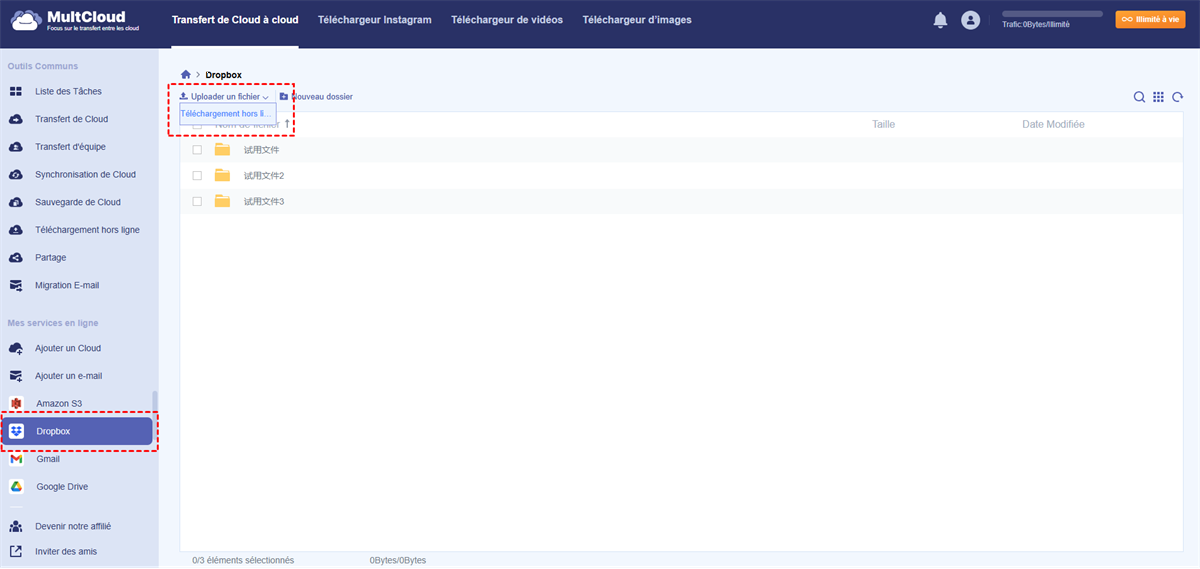Click the Trafic:0Bytes/Illimité text
Screen dimensions: 1200x569
coord(1036,24)
